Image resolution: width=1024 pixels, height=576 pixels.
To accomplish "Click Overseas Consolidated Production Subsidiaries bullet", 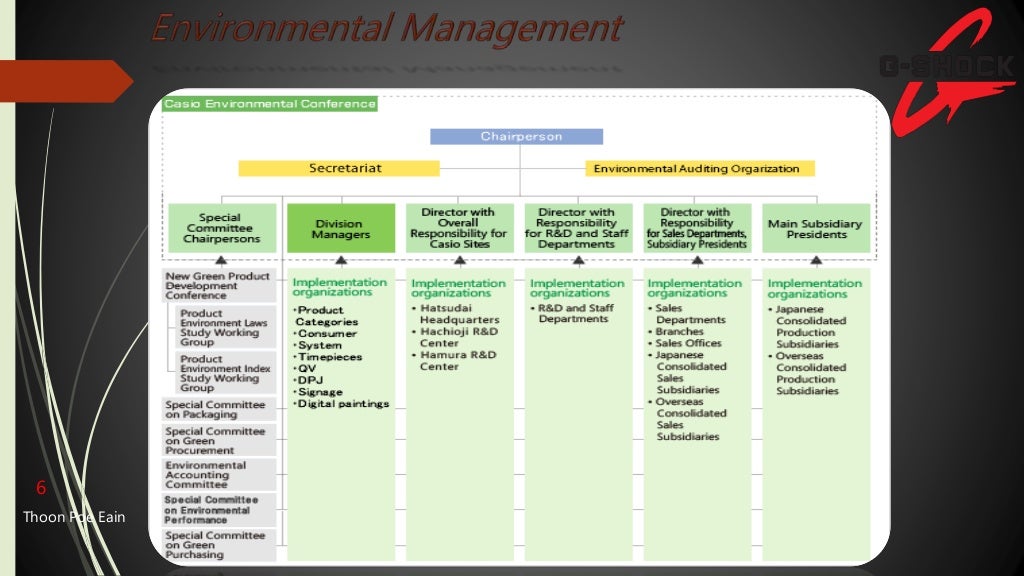I will click(807, 373).
